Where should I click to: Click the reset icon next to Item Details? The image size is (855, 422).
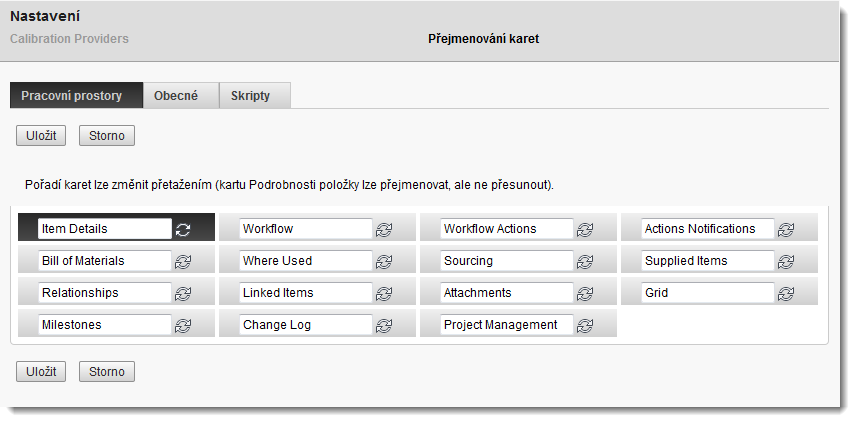click(183, 229)
